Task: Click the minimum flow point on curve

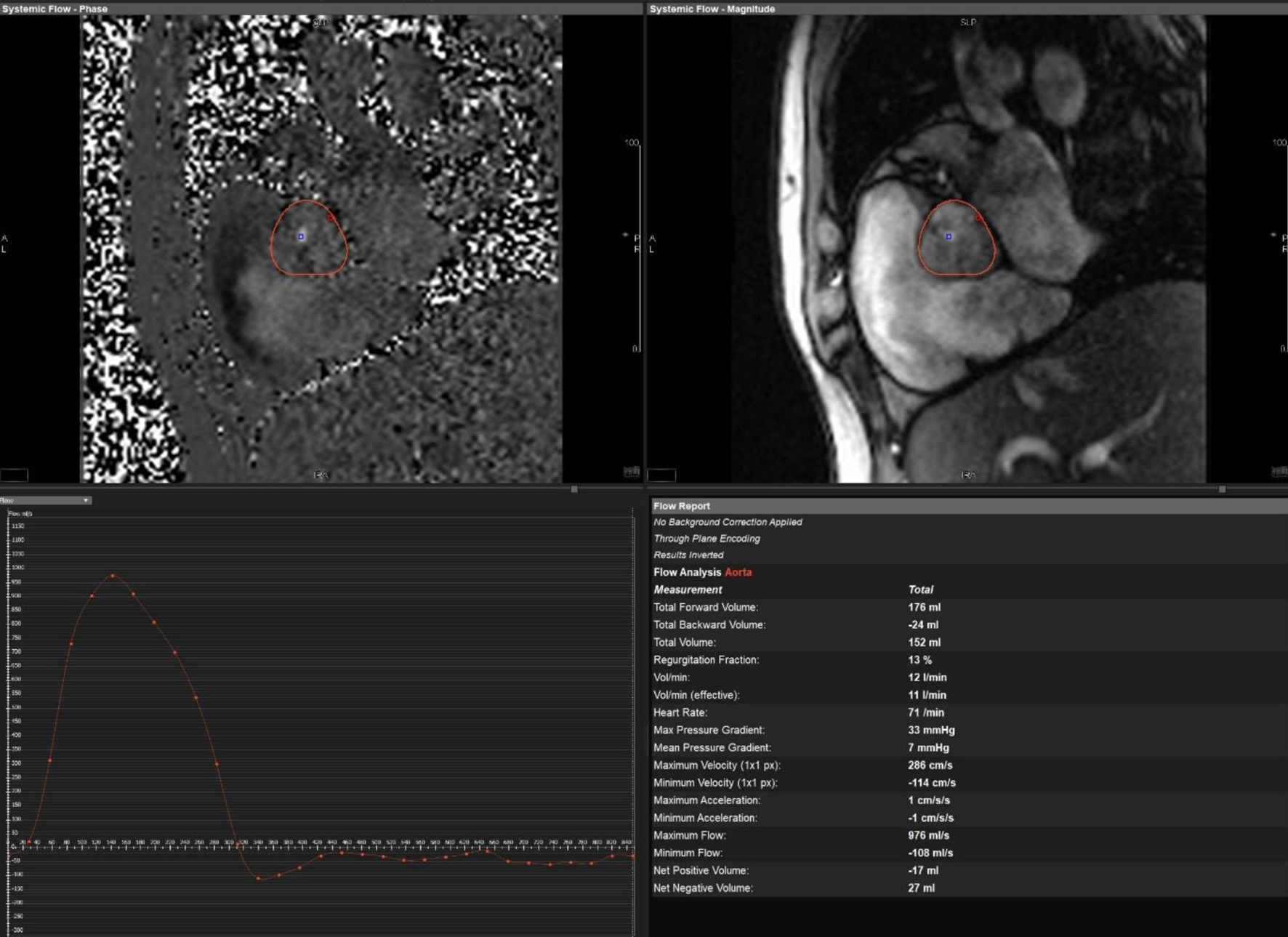Action: tap(259, 879)
